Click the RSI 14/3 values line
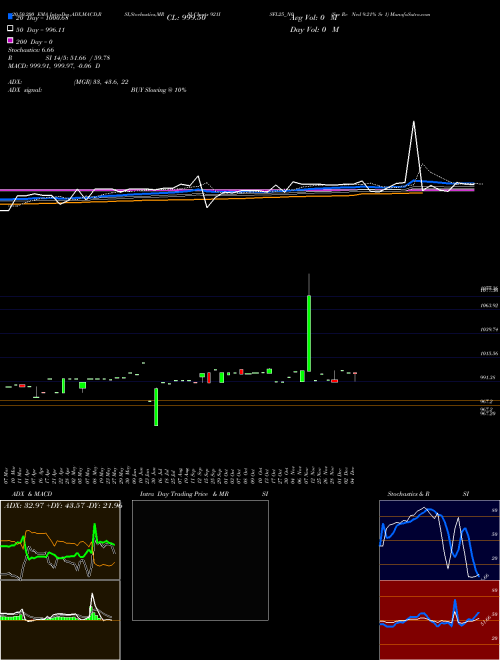This screenshot has height=660, width=500. [59, 58]
